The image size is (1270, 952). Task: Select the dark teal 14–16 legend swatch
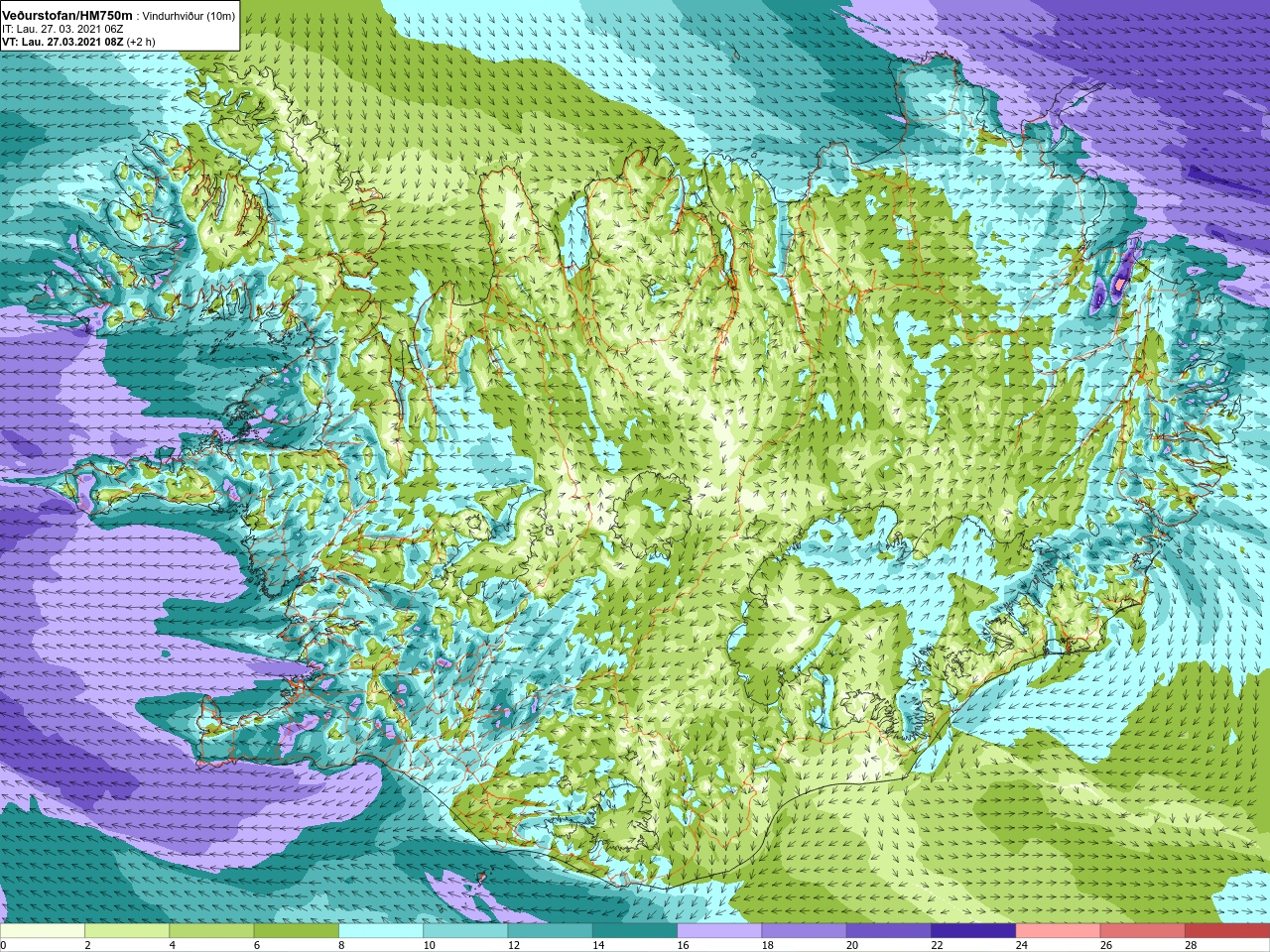pos(635,931)
